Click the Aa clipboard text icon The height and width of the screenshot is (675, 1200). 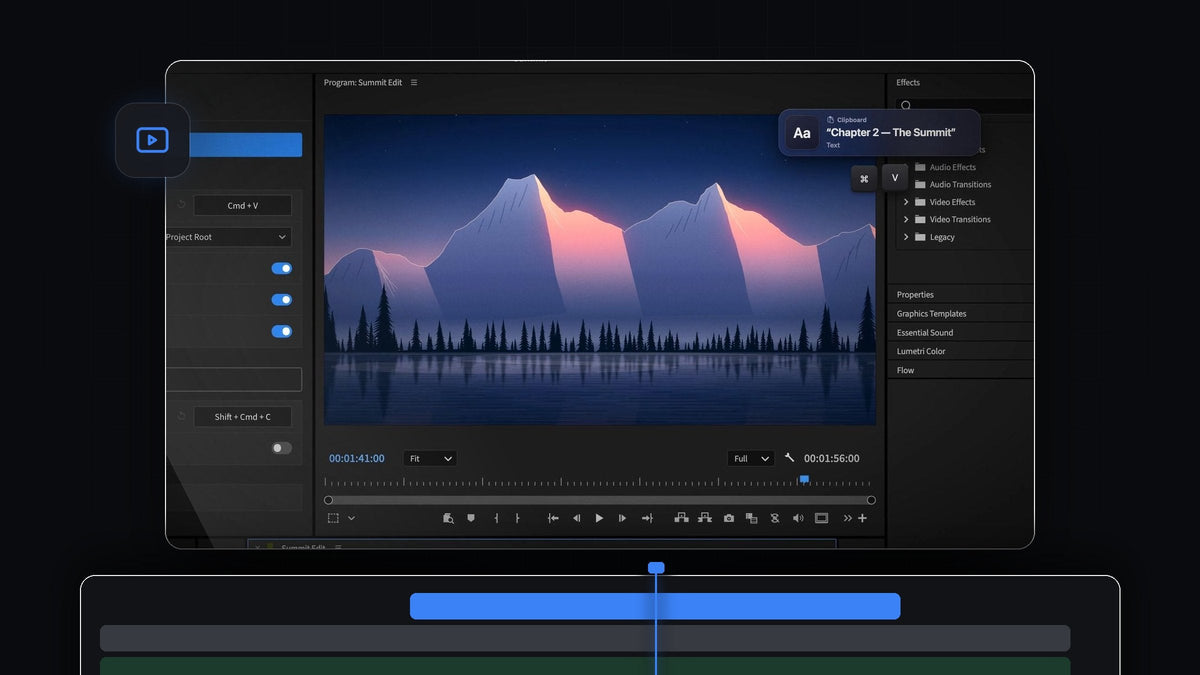802,133
